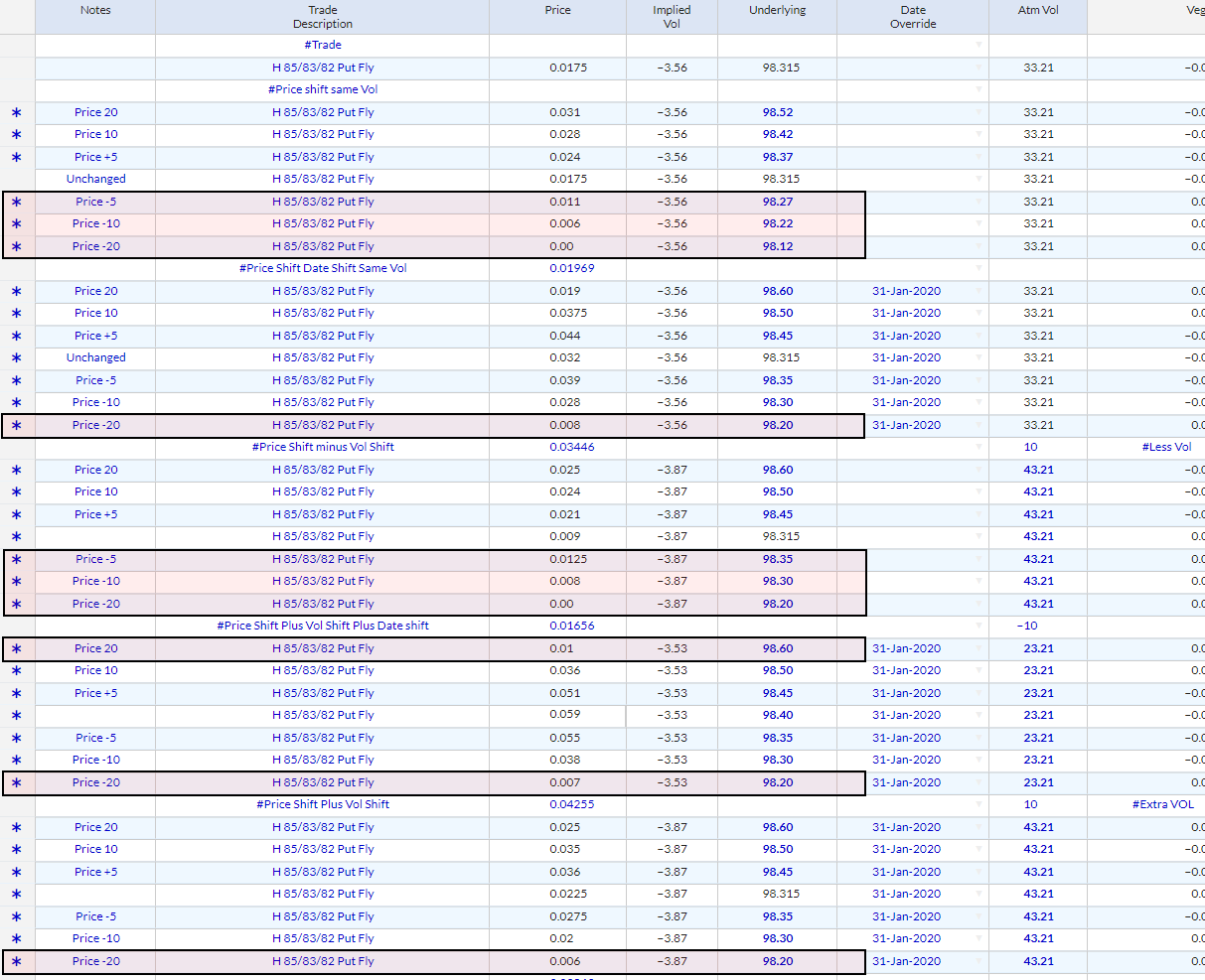
Task: Select the 0.01969 price summary cell
Action: (x=558, y=269)
